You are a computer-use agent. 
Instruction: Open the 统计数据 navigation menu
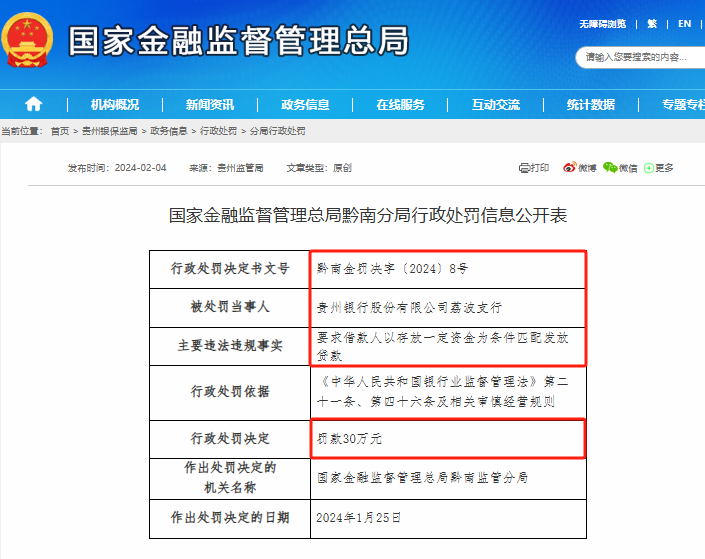pos(591,104)
